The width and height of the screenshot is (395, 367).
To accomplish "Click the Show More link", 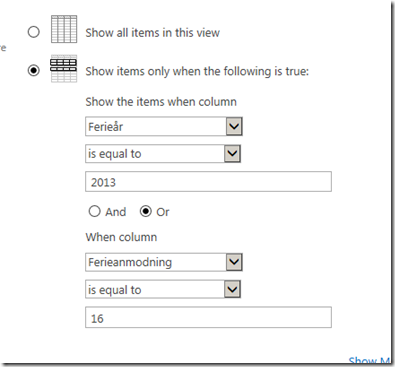I will click(369, 360).
